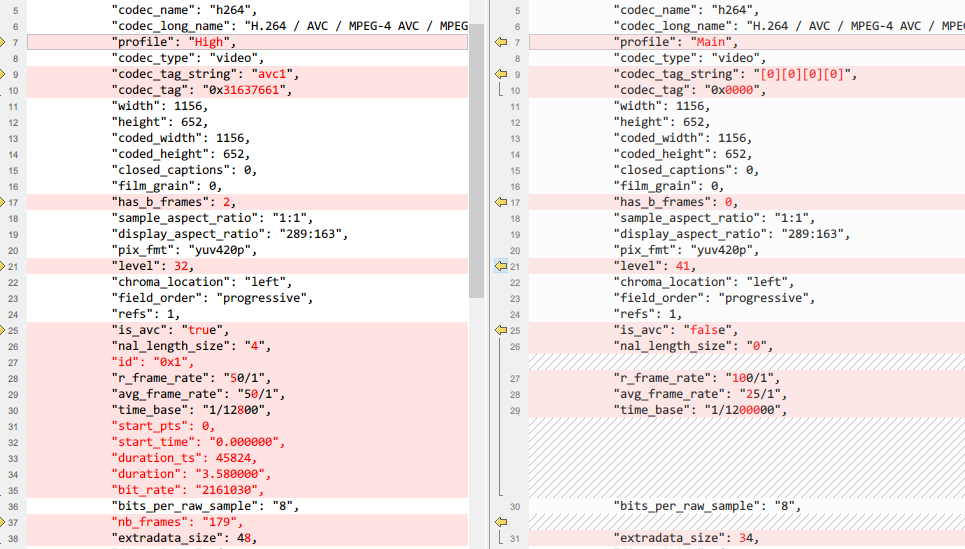Viewport: 965px width, 549px height.
Task: Click right "extradata_size": 34 line
Action: [747, 538]
